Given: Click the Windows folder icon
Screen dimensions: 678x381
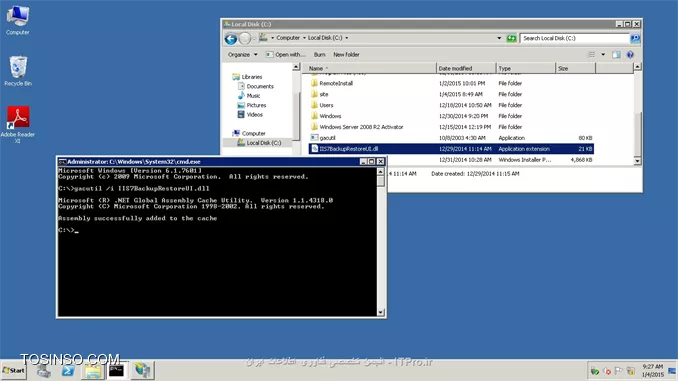Looking at the screenshot, I should (314, 116).
